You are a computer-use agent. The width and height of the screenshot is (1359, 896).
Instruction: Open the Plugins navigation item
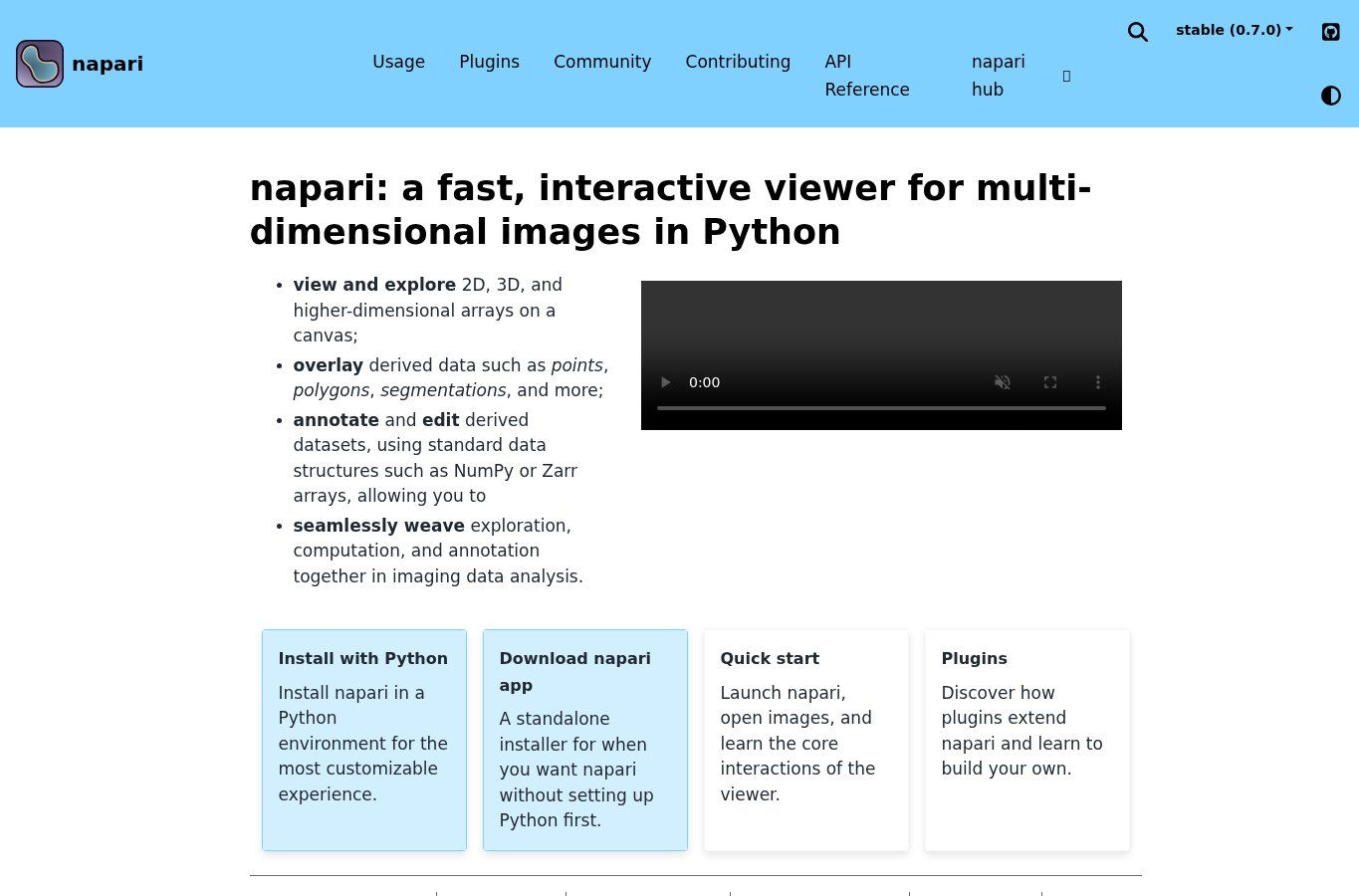pos(489,62)
